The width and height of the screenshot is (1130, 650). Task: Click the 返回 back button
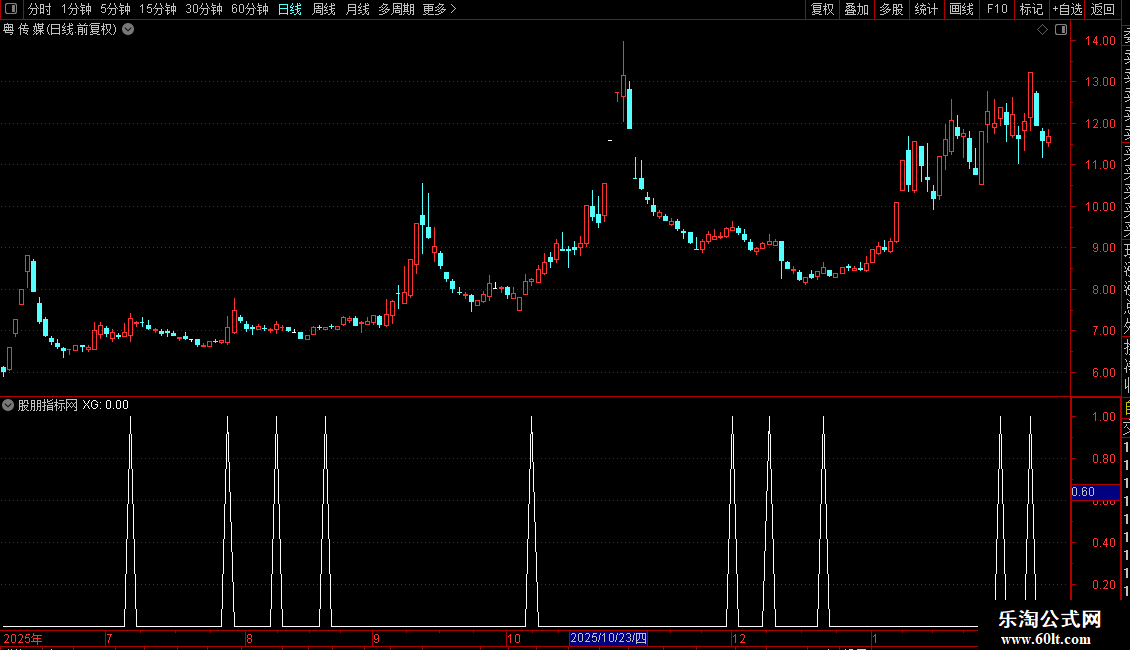click(x=1103, y=9)
